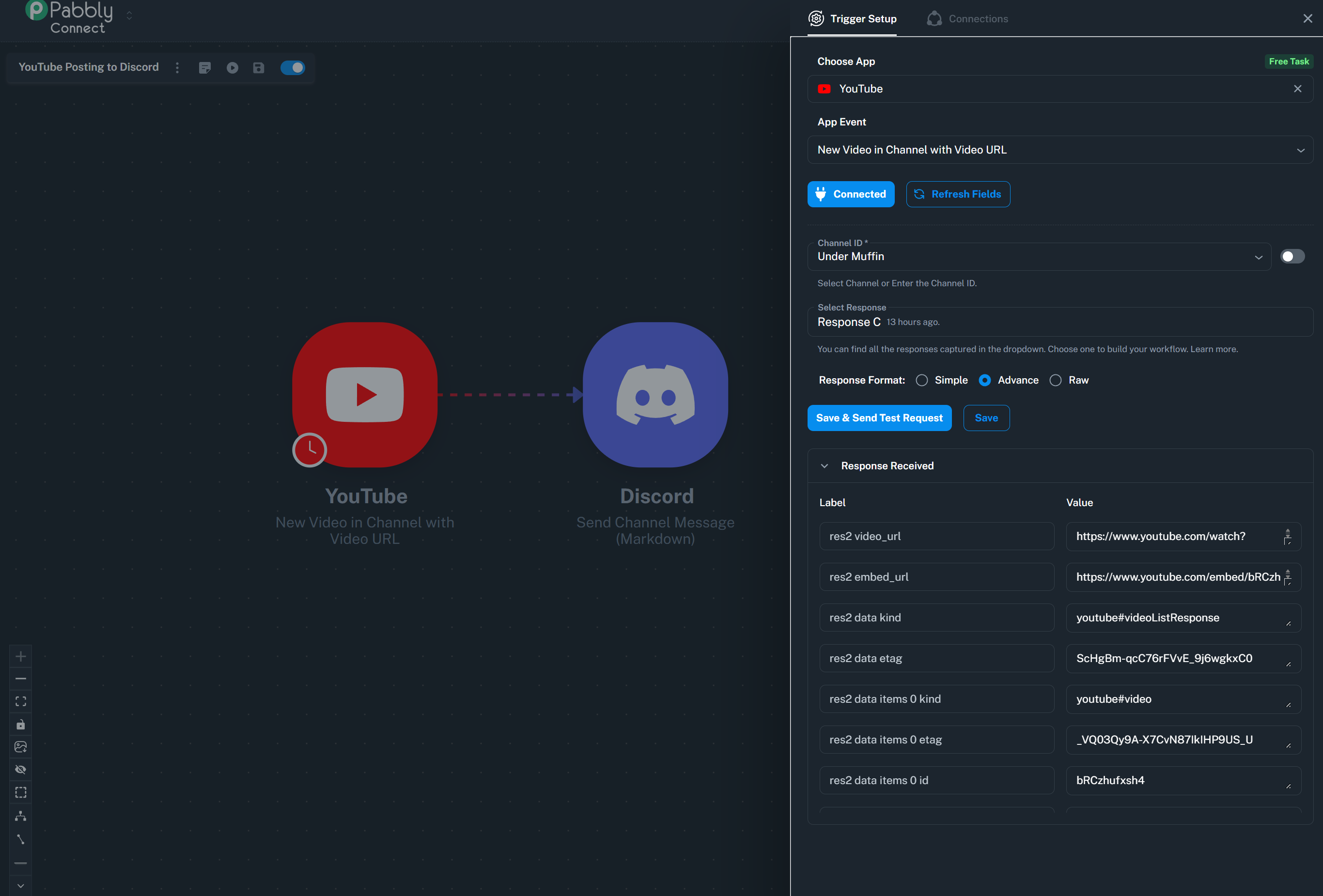Click the res2 data items 0 etag label

coord(936,740)
